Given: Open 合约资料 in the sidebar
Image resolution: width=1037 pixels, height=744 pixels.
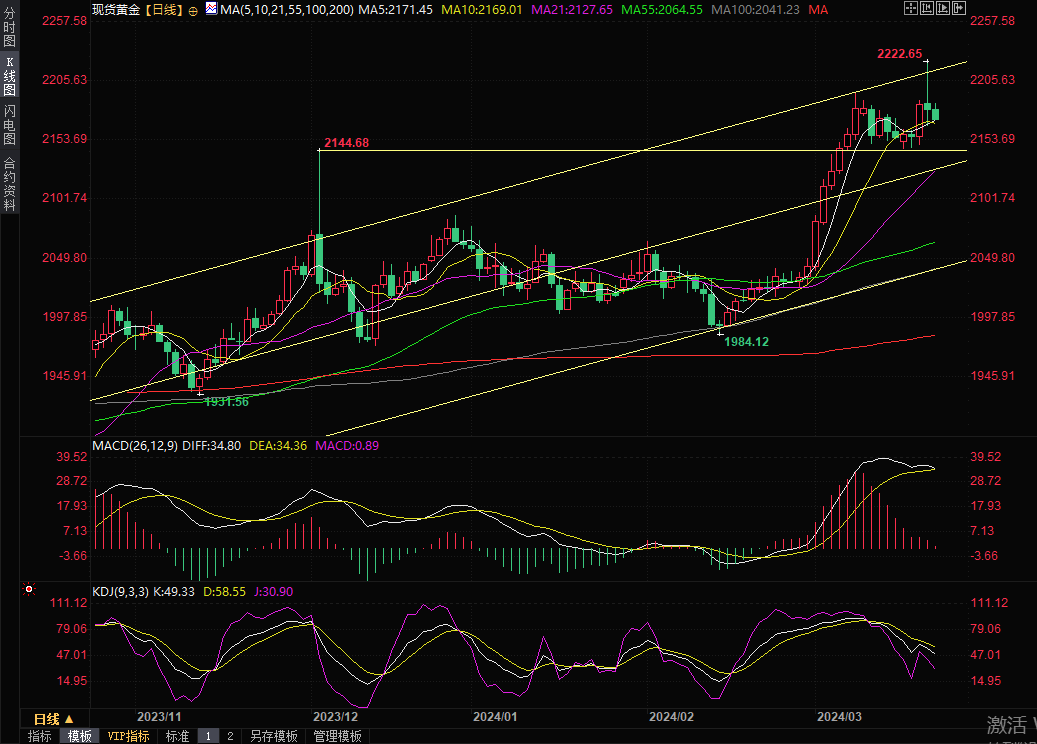Looking at the screenshot, I should click(x=9, y=184).
